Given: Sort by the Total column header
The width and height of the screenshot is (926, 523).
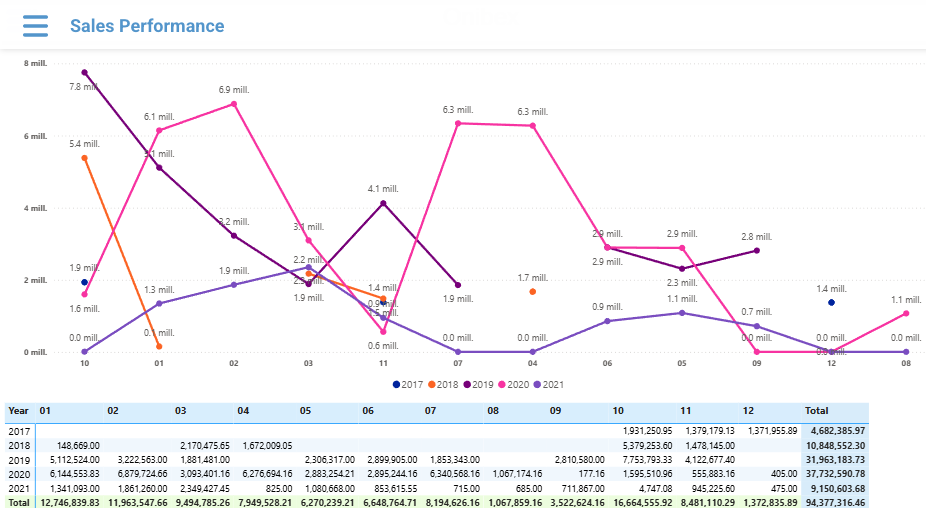Looking at the screenshot, I should point(817,411).
